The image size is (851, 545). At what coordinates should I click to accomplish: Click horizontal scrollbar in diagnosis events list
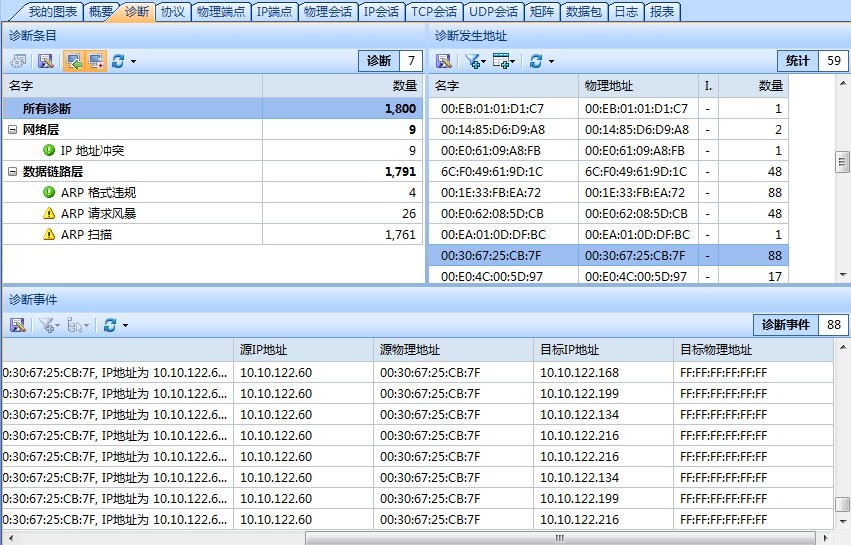[x=558, y=537]
